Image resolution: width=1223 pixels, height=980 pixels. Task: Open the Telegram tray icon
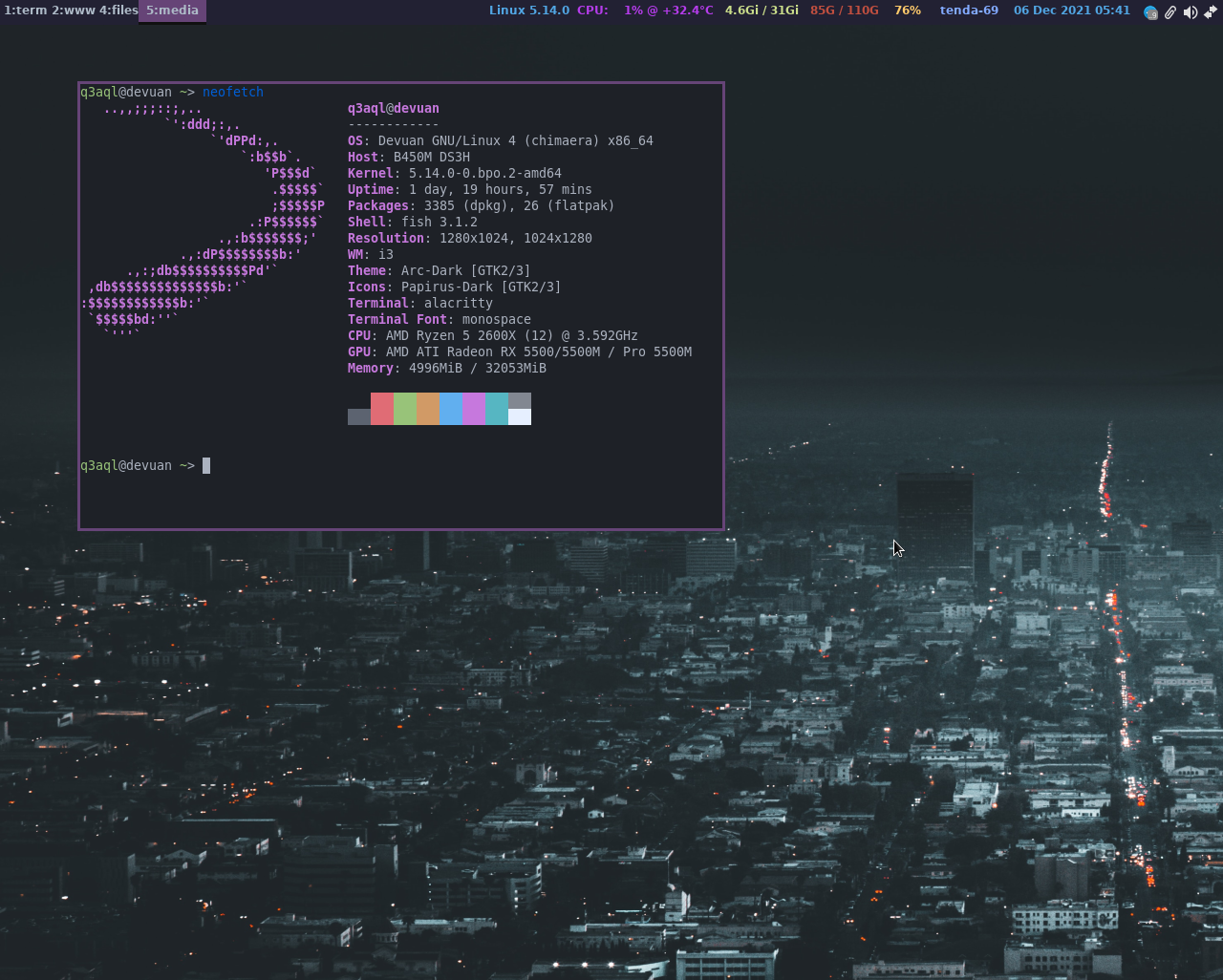[1150, 12]
